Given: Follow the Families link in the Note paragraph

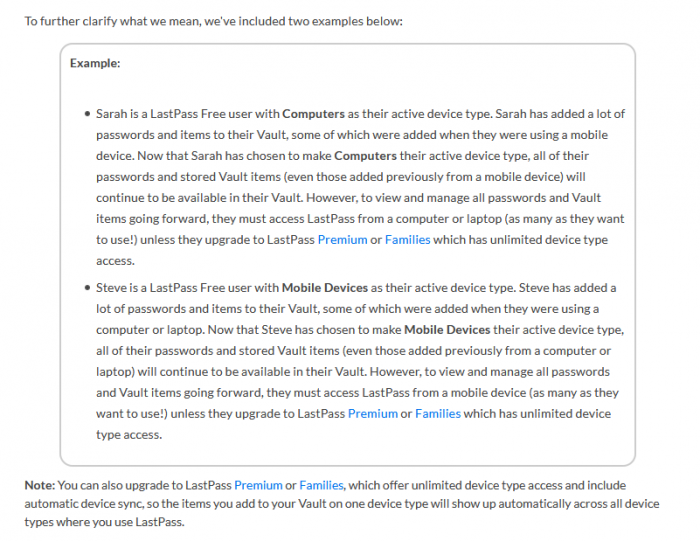Looking at the screenshot, I should (x=320, y=484).
